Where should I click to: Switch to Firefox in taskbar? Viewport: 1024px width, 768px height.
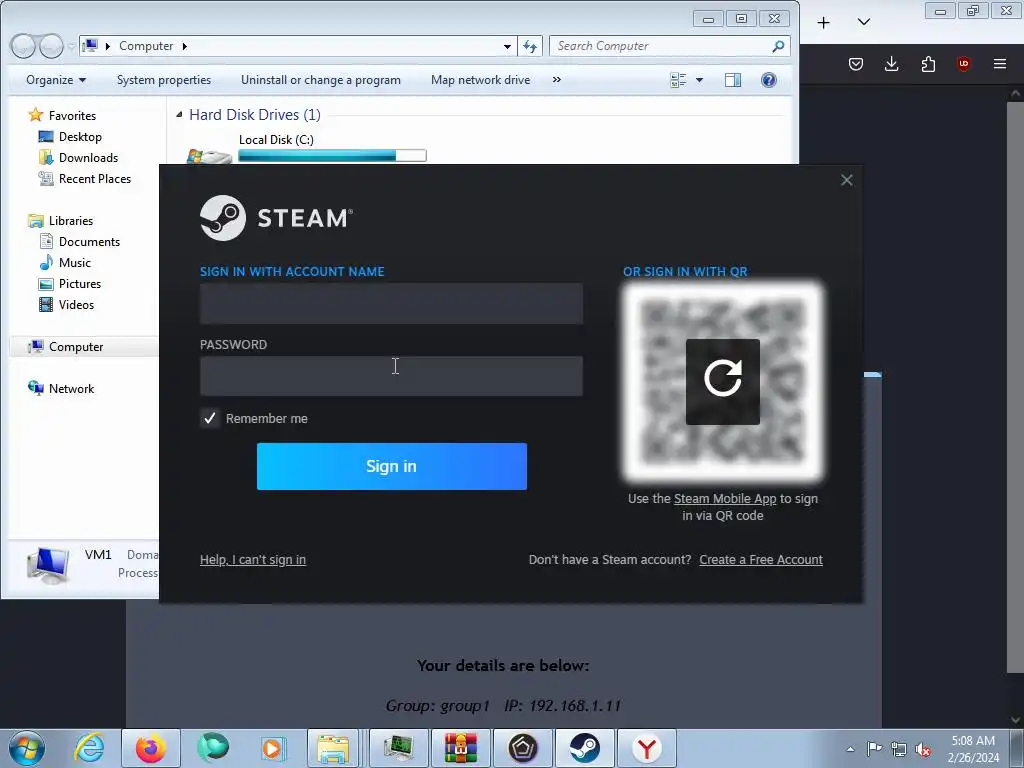150,748
